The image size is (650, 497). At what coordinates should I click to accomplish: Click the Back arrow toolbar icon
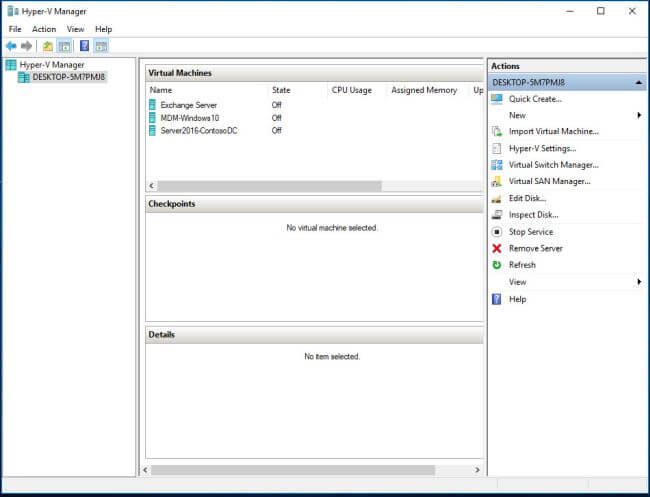click(11, 46)
